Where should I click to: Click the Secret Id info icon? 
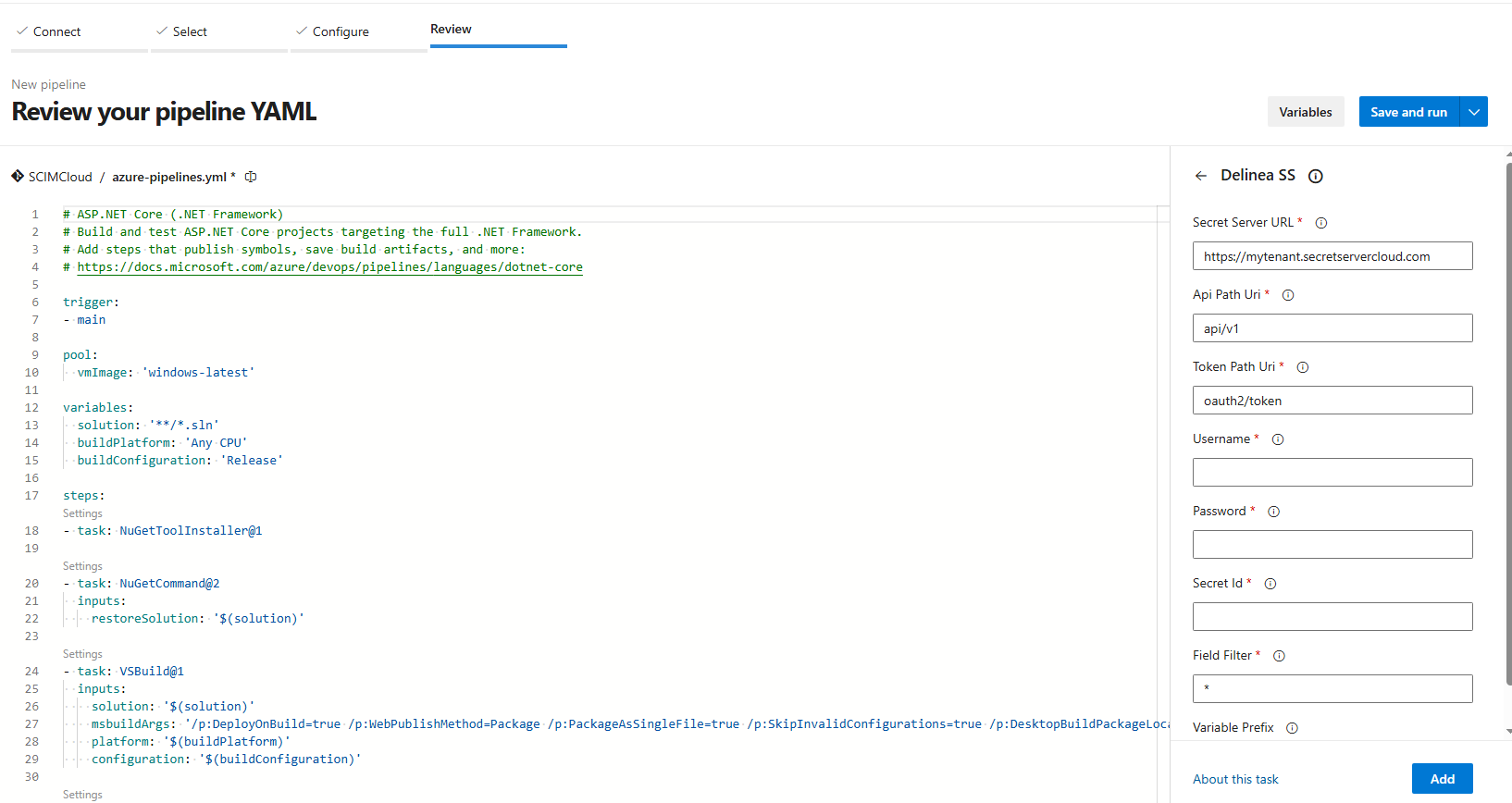(x=1270, y=584)
